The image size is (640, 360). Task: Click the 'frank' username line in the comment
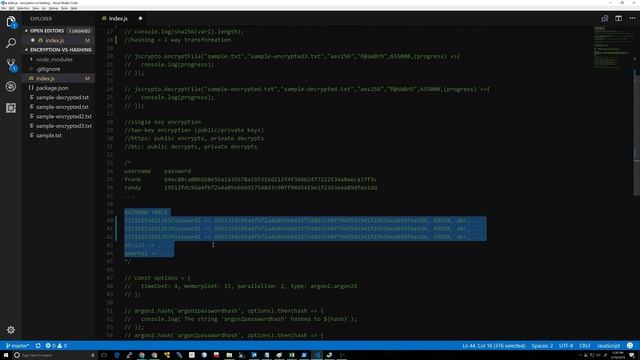click(250, 180)
